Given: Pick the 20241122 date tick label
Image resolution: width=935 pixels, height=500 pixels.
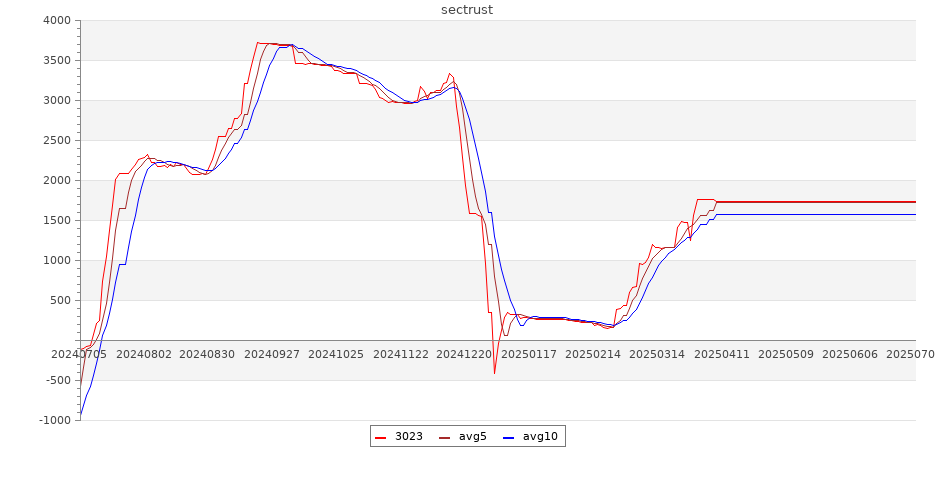Looking at the screenshot, I should tap(400, 354).
